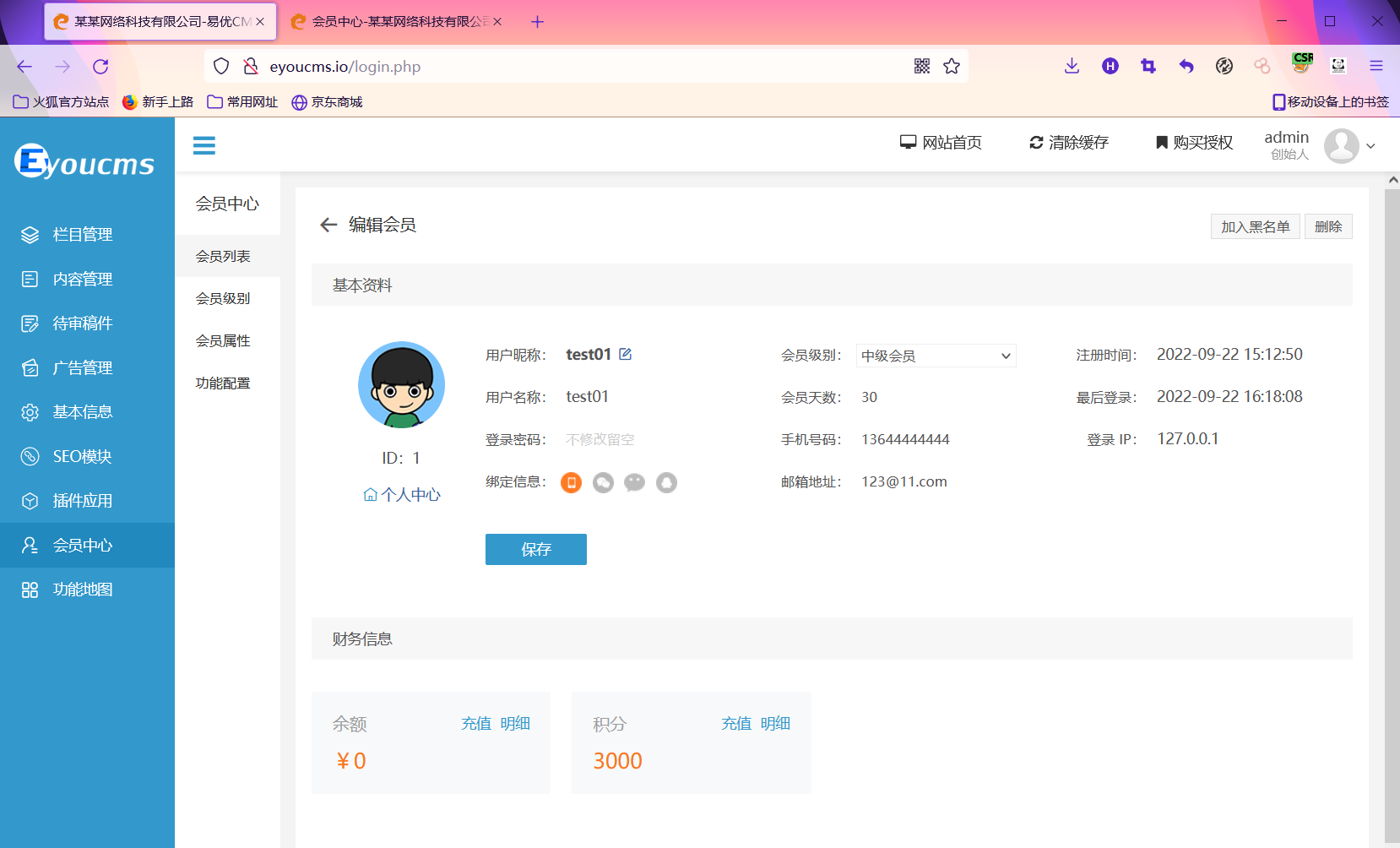Image resolution: width=1400 pixels, height=848 pixels.
Task: Select 会员中心 in the left sidebar
Action: tap(87, 545)
